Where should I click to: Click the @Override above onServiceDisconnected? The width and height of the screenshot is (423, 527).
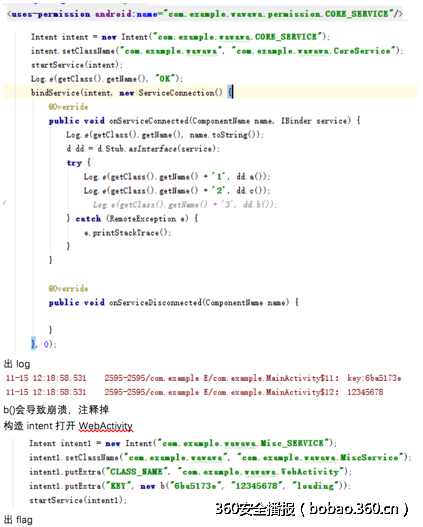pyautogui.click(x=69, y=289)
